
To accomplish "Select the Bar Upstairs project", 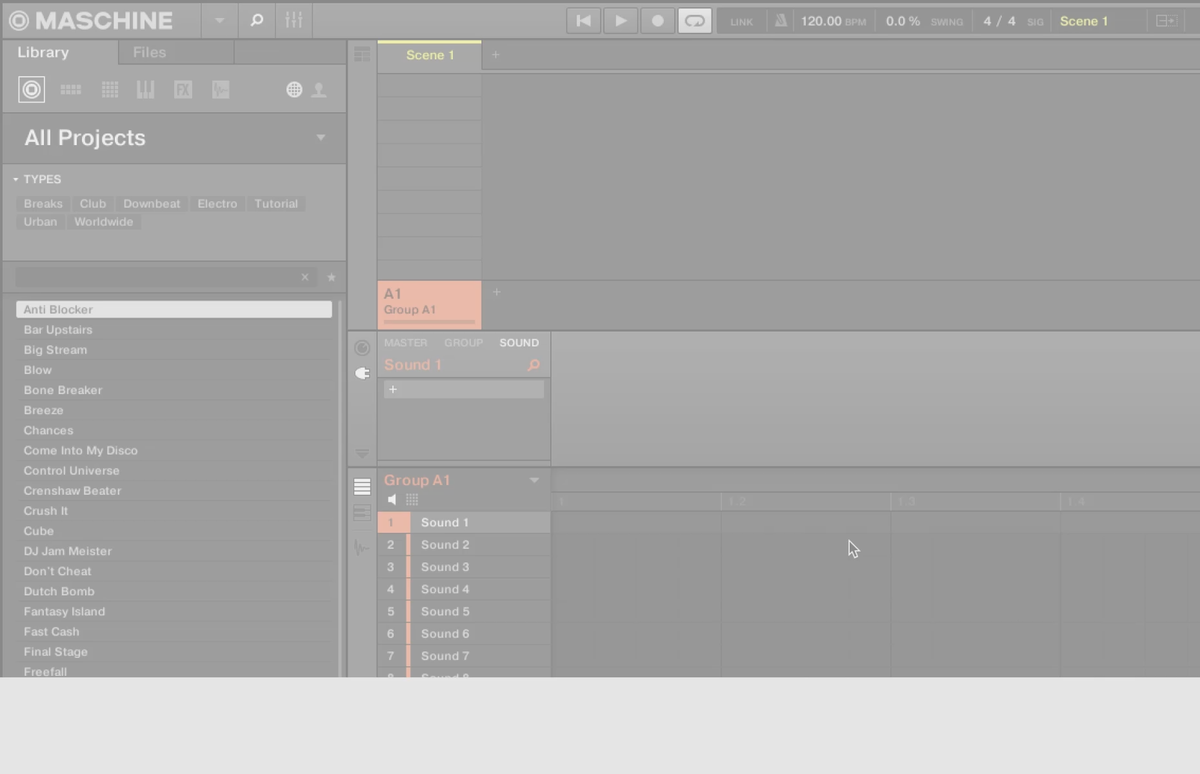I will (174, 330).
